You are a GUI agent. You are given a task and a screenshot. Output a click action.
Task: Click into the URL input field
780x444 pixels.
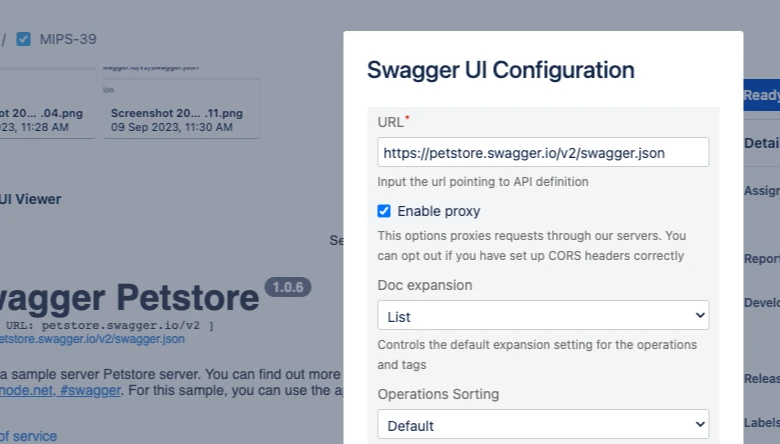(543, 152)
